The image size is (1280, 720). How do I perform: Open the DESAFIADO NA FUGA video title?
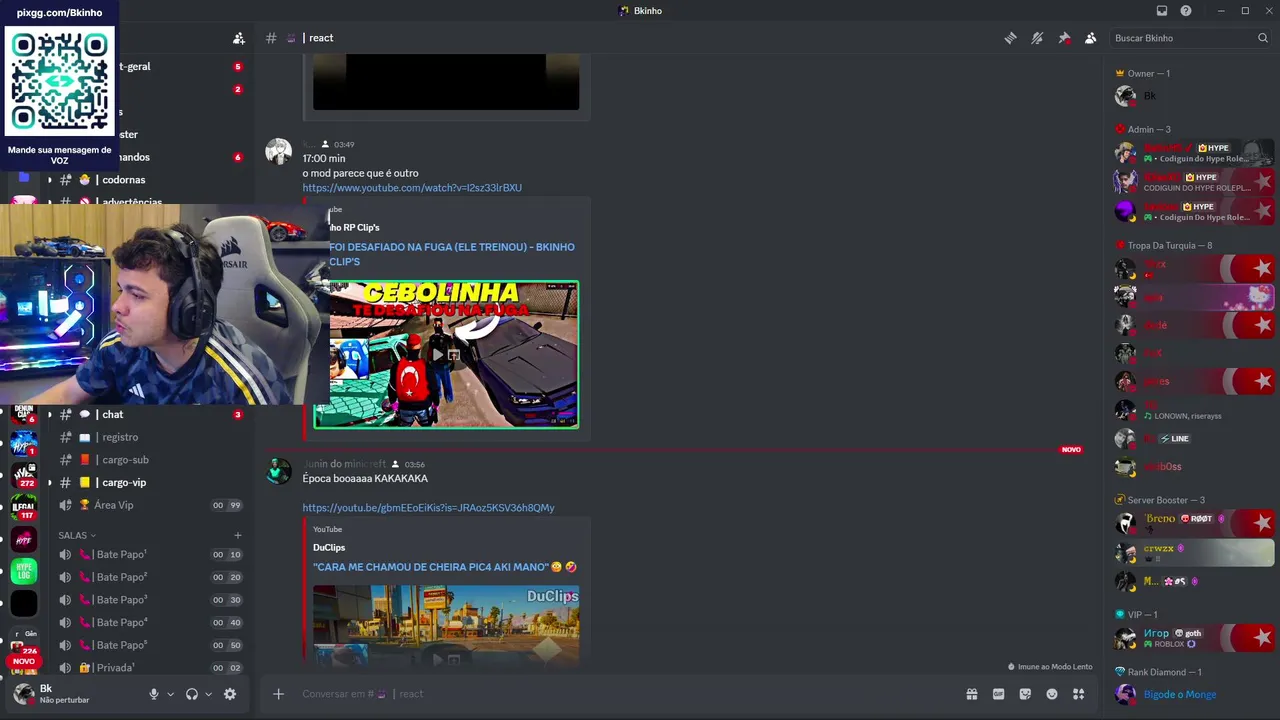[x=452, y=254]
